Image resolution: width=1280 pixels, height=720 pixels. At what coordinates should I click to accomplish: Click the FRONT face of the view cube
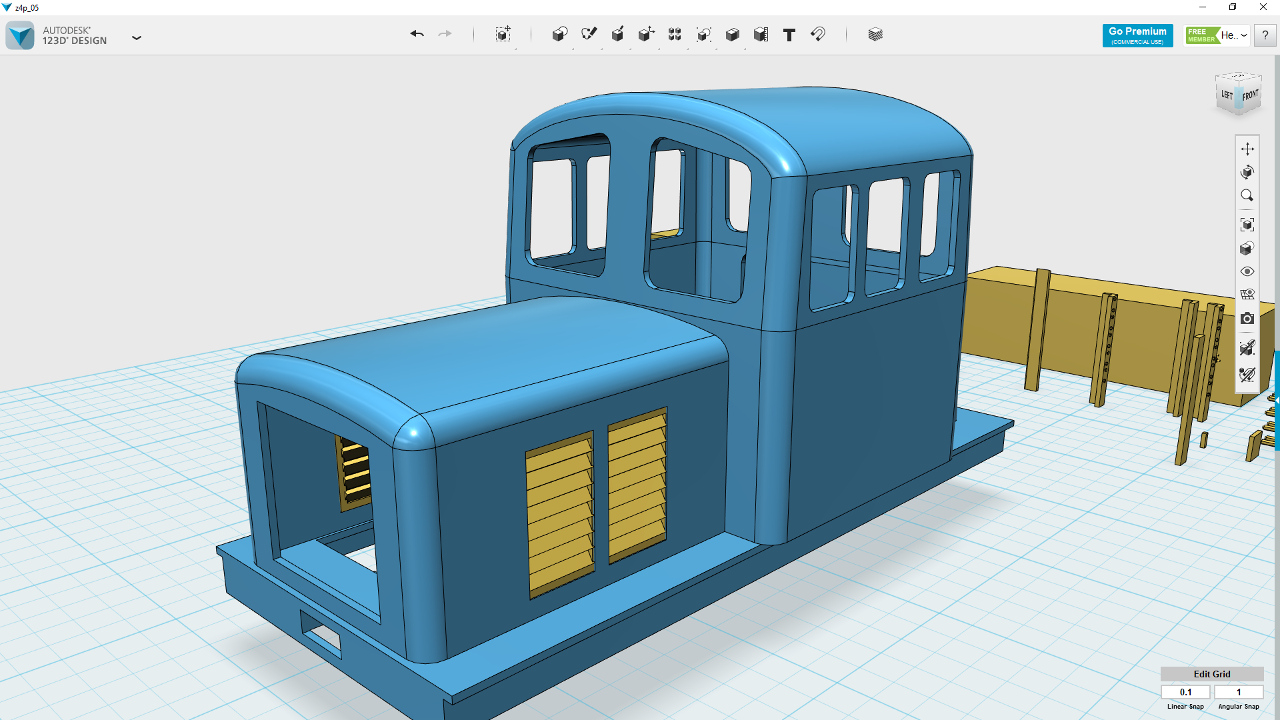1250,96
